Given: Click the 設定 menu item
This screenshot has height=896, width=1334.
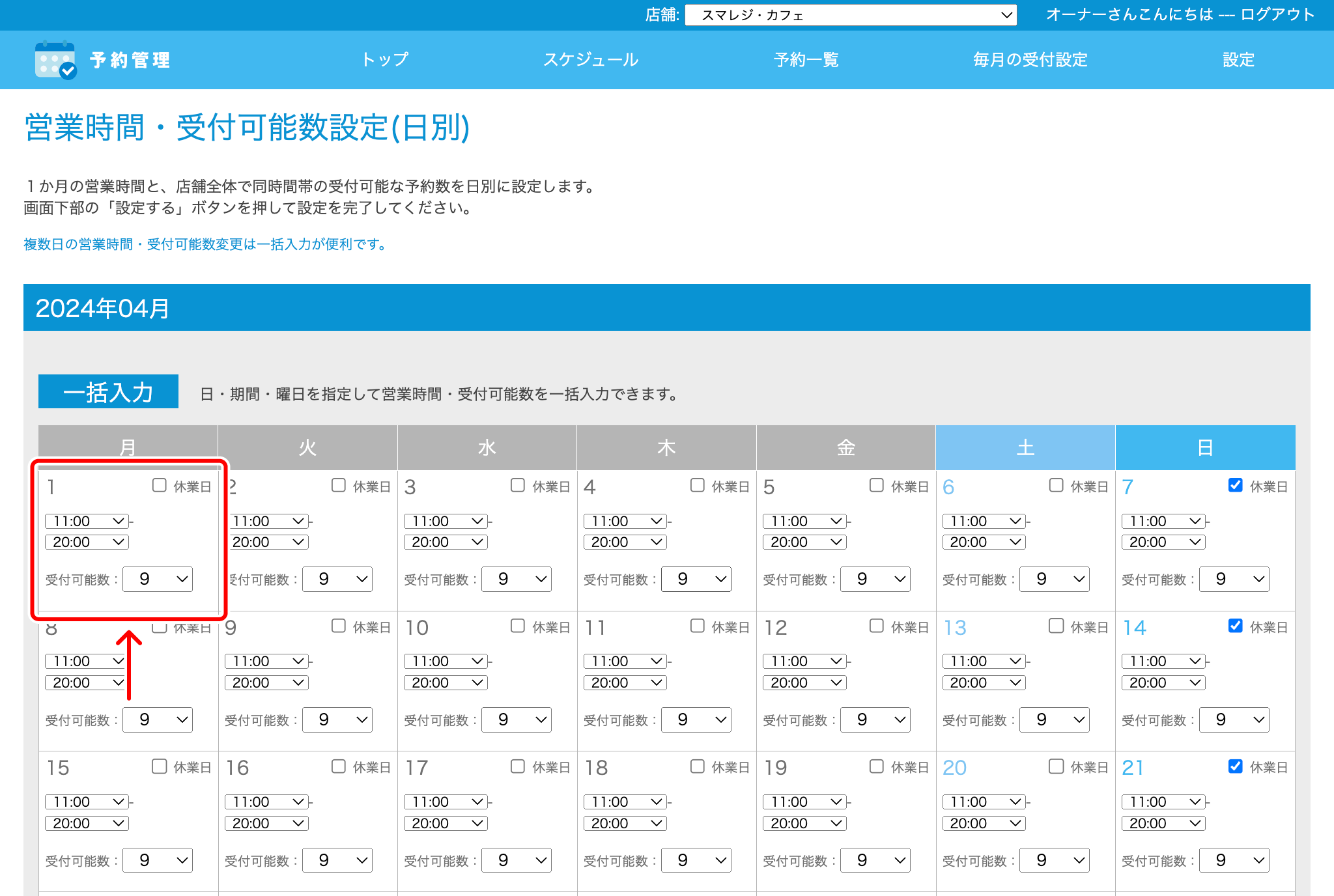Looking at the screenshot, I should [1237, 59].
